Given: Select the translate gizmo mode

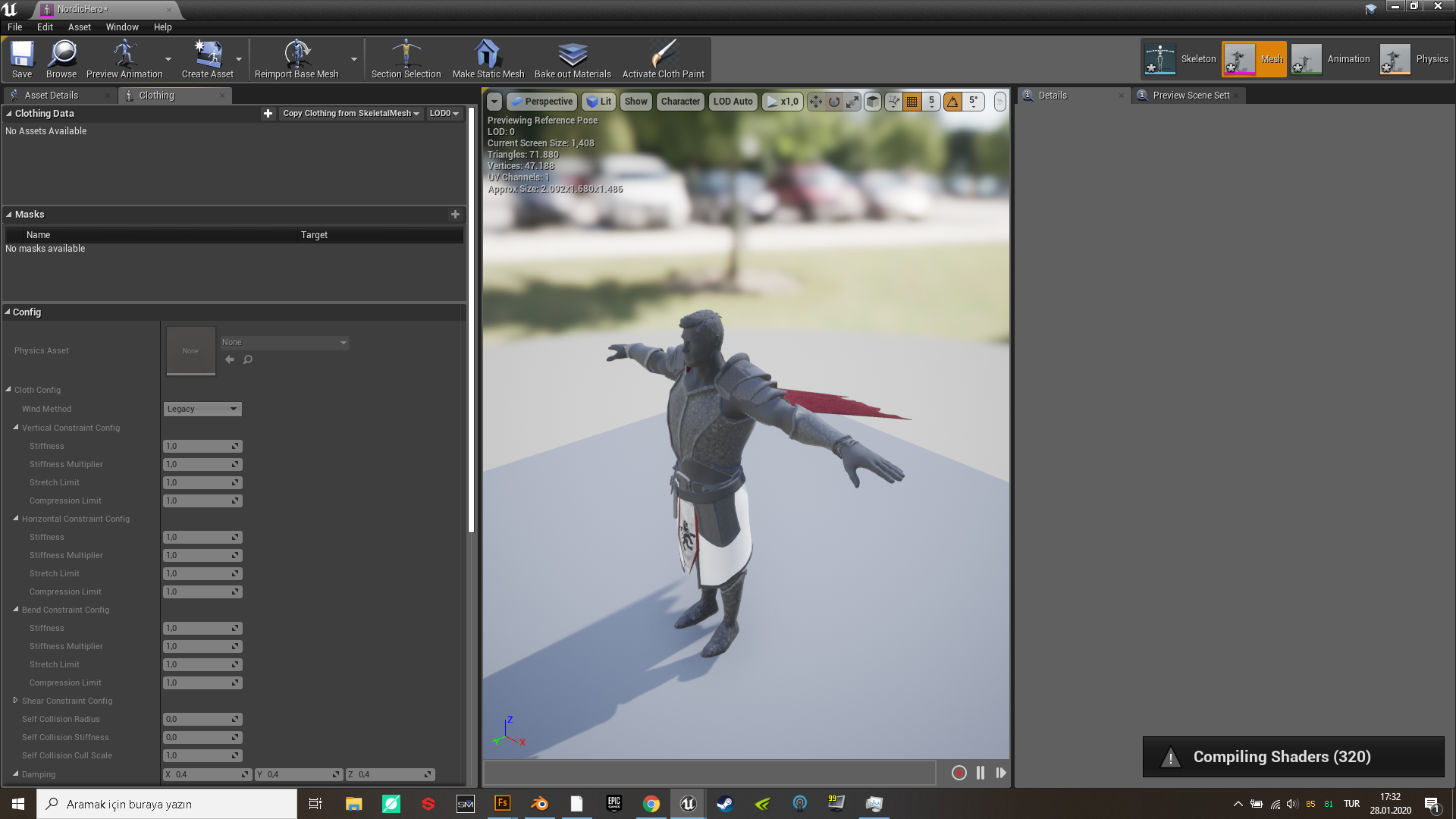Looking at the screenshot, I should [x=816, y=102].
